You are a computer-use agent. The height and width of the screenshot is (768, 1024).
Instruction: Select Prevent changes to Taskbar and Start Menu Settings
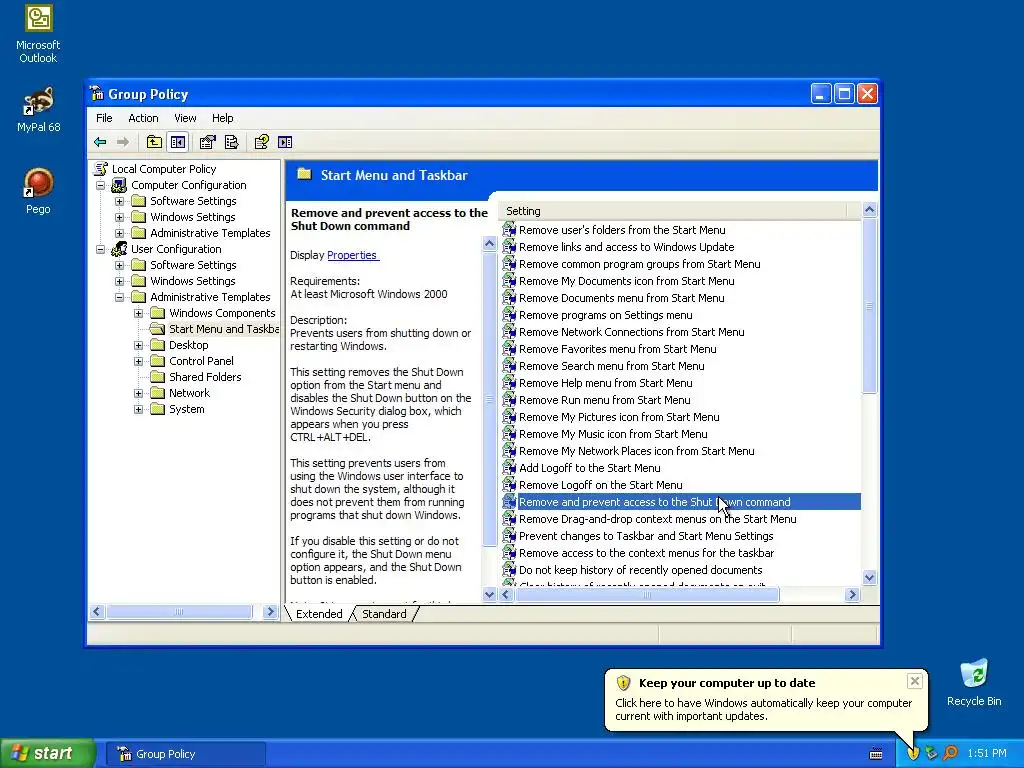pos(646,536)
